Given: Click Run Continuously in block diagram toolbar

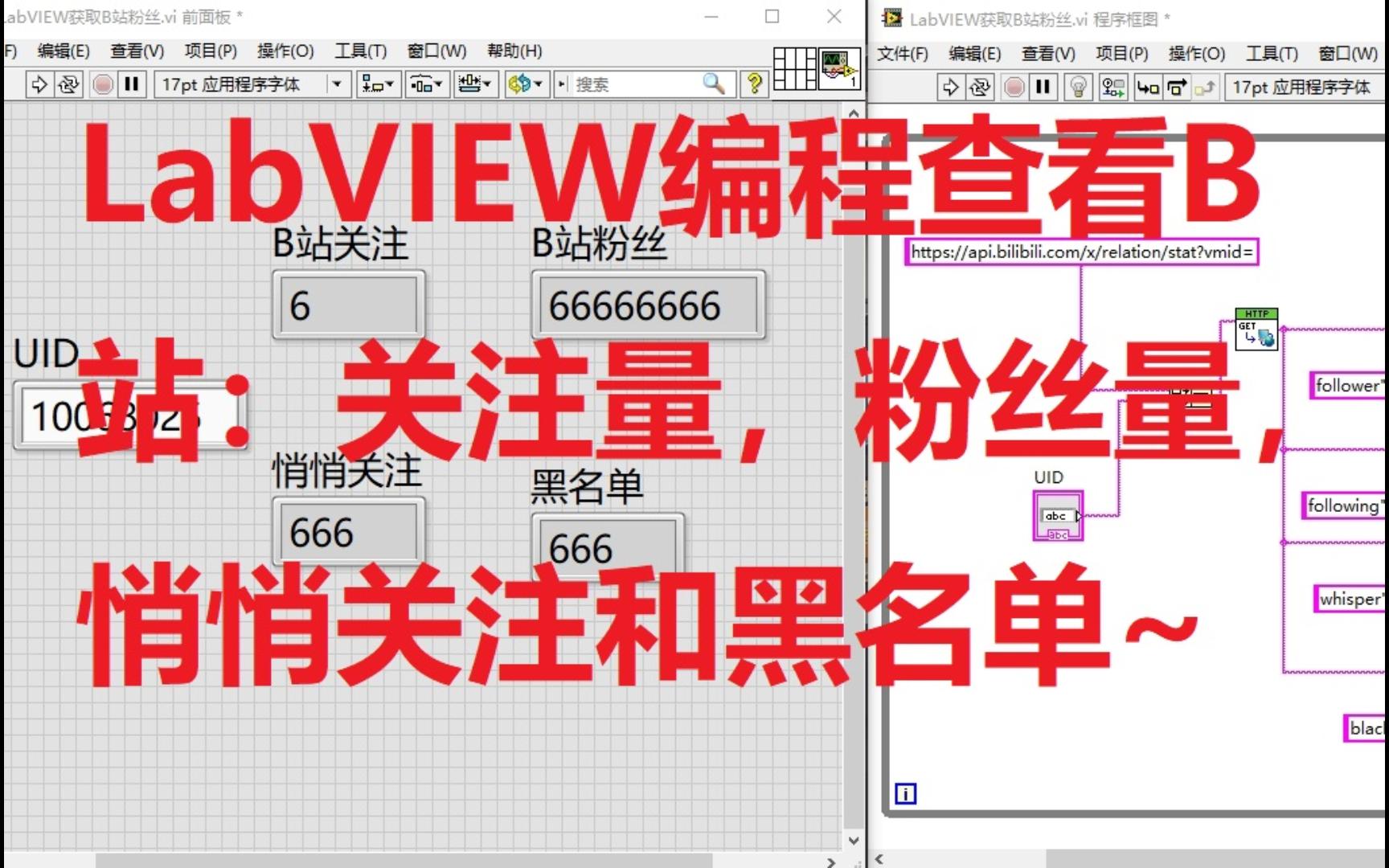Looking at the screenshot, I should [980, 87].
